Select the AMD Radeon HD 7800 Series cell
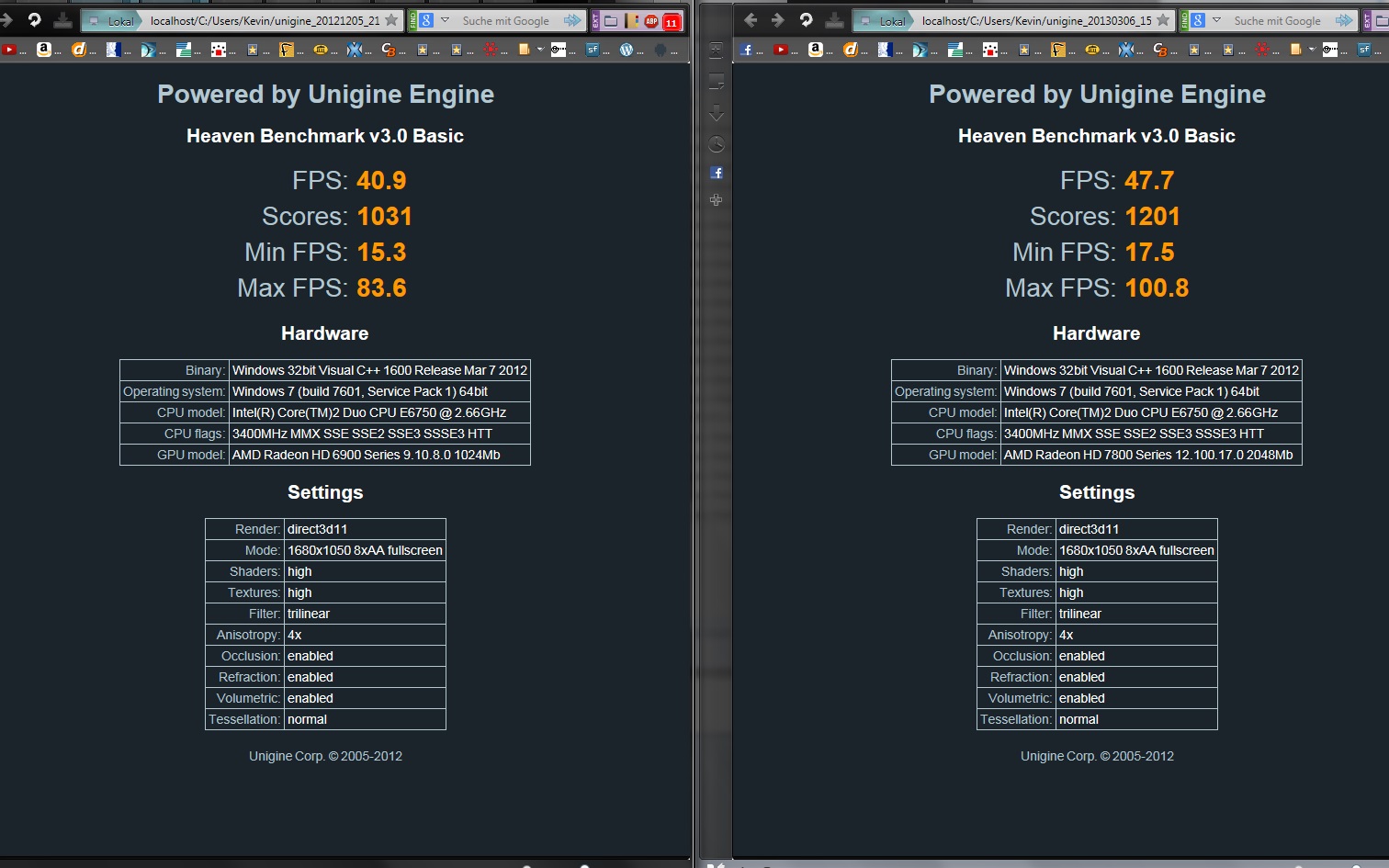Image resolution: width=1389 pixels, height=868 pixels. pyautogui.click(x=1151, y=455)
